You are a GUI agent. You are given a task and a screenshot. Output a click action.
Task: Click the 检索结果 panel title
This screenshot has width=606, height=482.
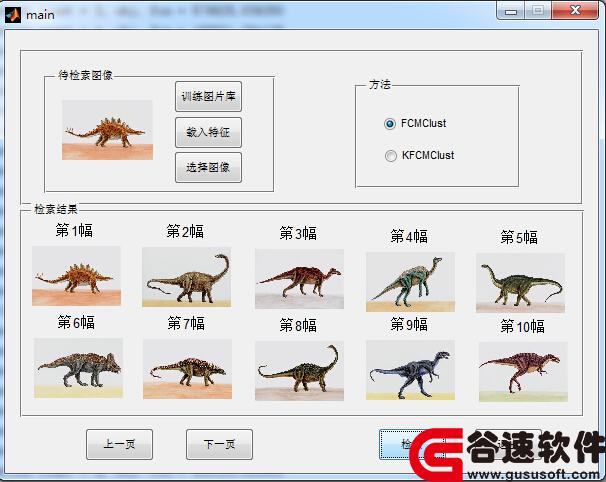(56, 209)
